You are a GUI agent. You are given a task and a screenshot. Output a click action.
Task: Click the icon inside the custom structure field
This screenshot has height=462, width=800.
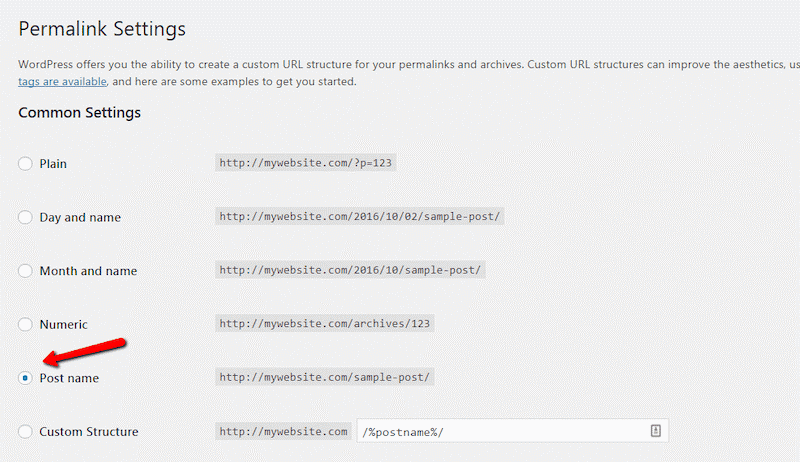[x=656, y=431]
